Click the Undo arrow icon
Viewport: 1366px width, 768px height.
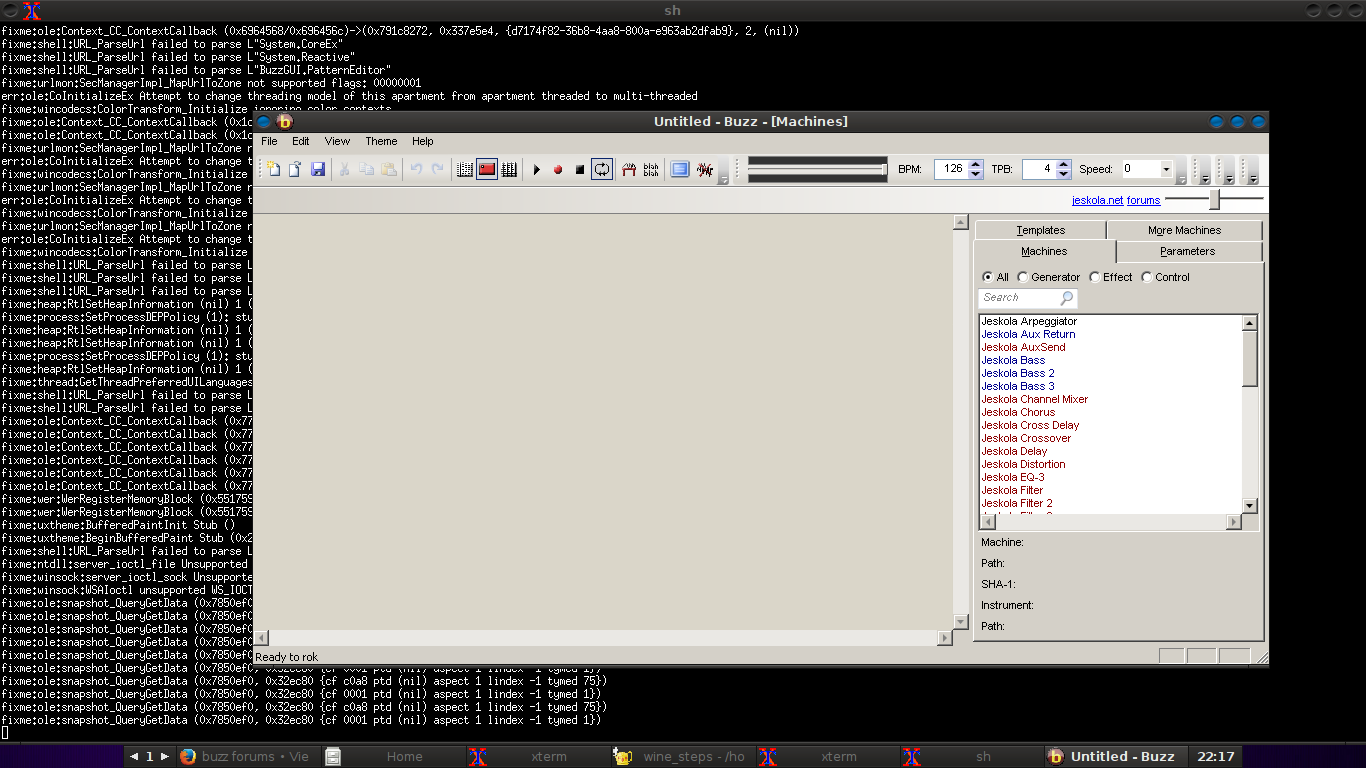tap(416, 169)
